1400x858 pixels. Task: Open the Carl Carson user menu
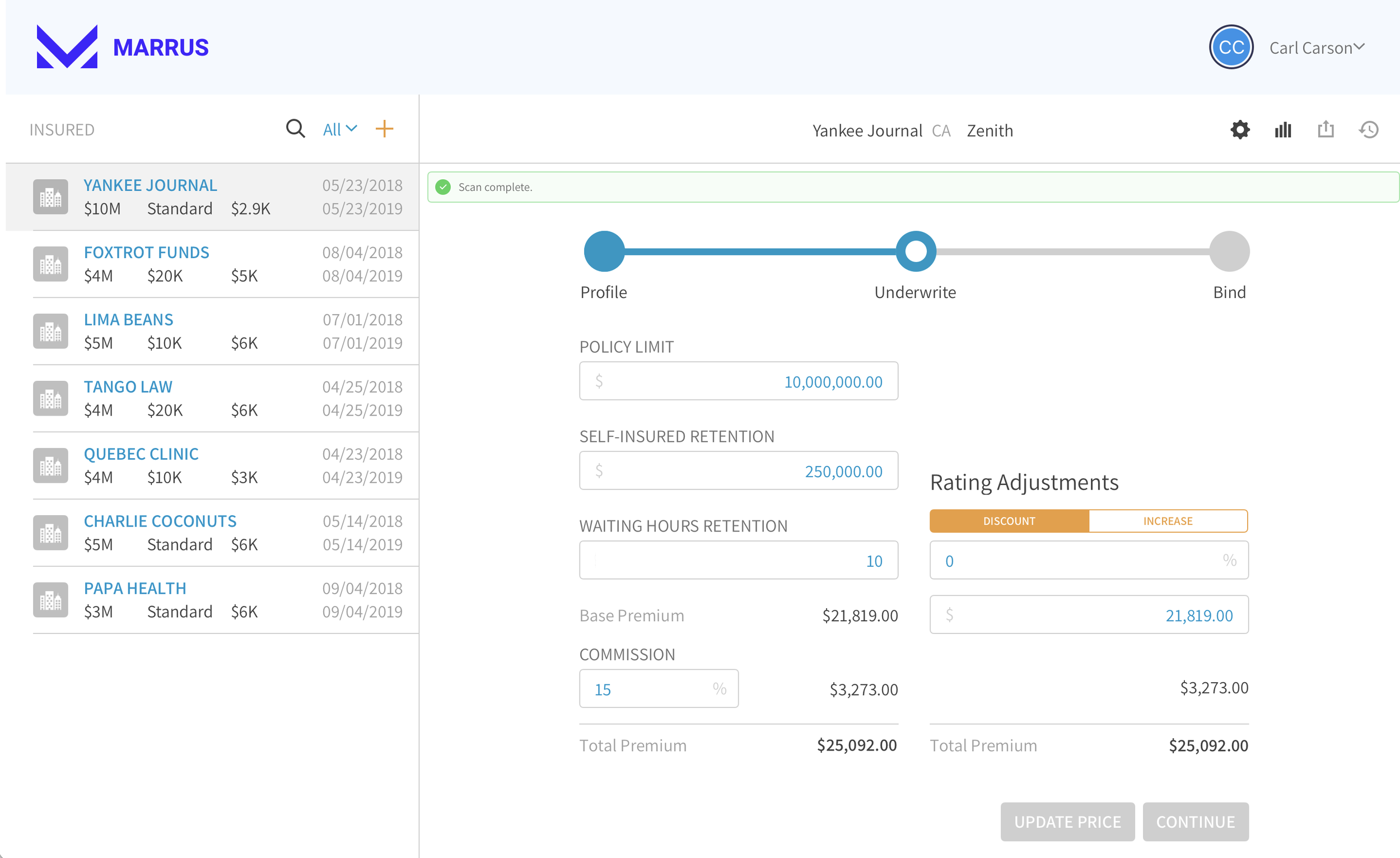tap(1317, 48)
